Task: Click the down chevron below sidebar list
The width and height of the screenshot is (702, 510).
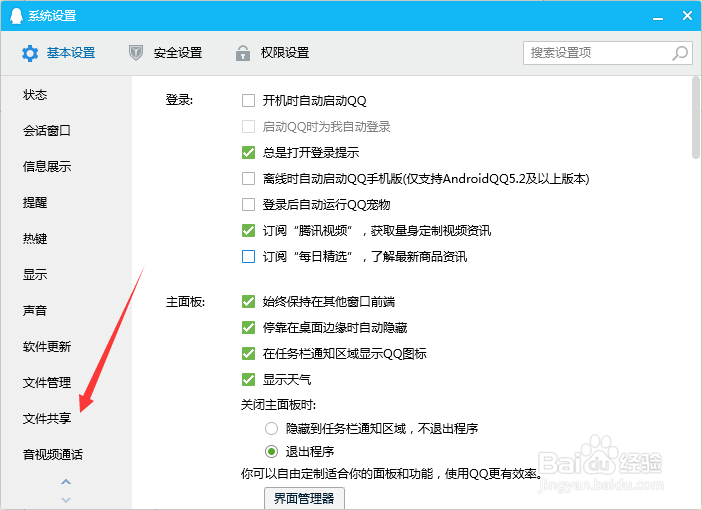Action: [x=66, y=500]
